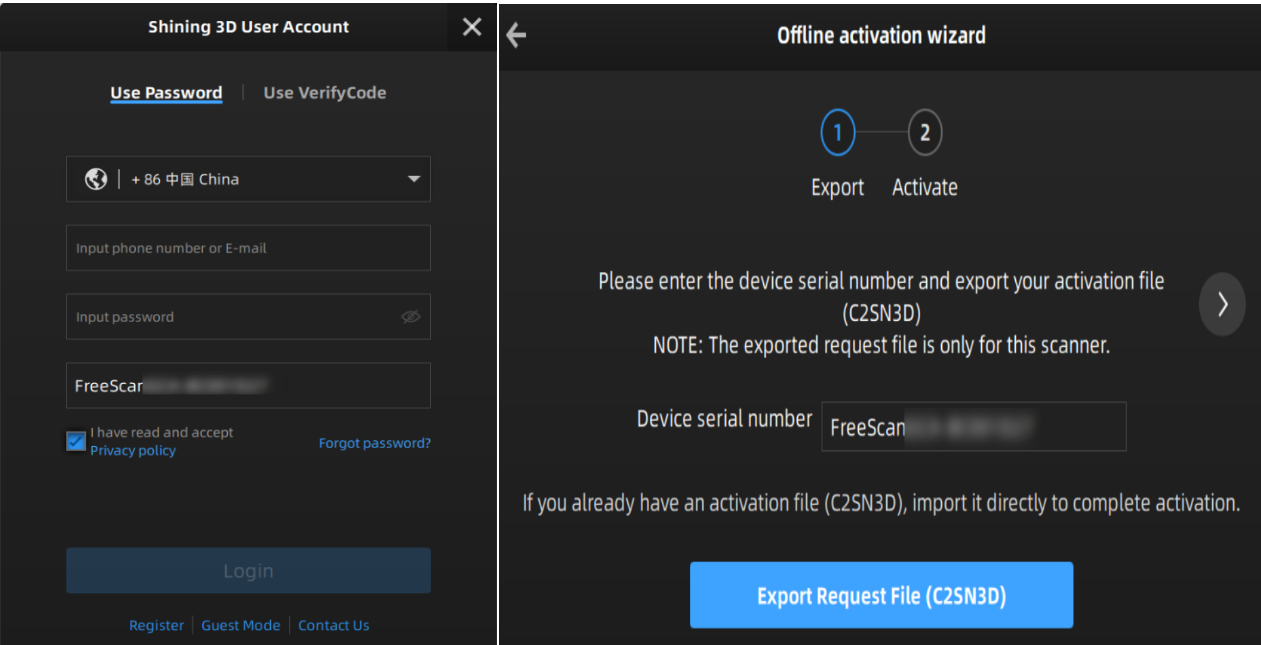1261x645 pixels.
Task: Click the Offline activation wizard title
Action: 881,36
